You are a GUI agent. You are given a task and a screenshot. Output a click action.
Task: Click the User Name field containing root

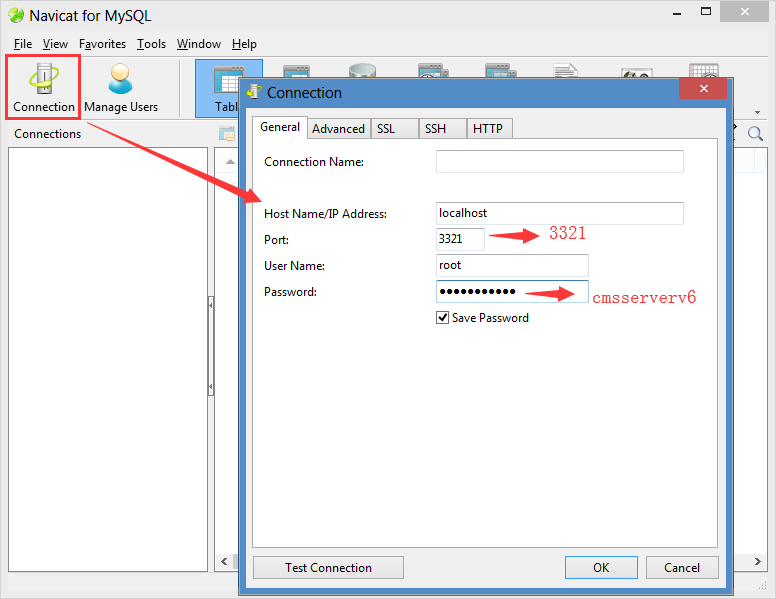point(512,265)
